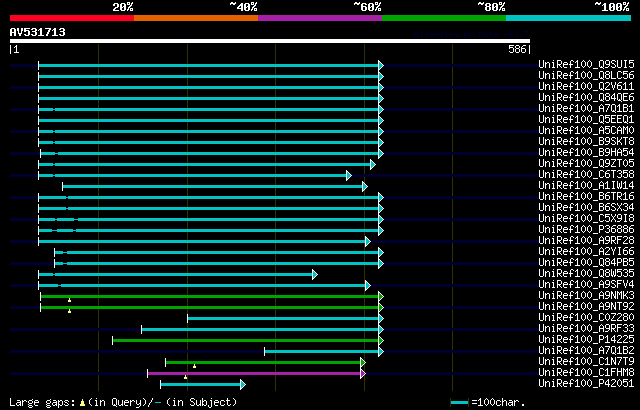
Task: Select the UniRef100_C1FHM8 entry
Action: coord(586,373)
